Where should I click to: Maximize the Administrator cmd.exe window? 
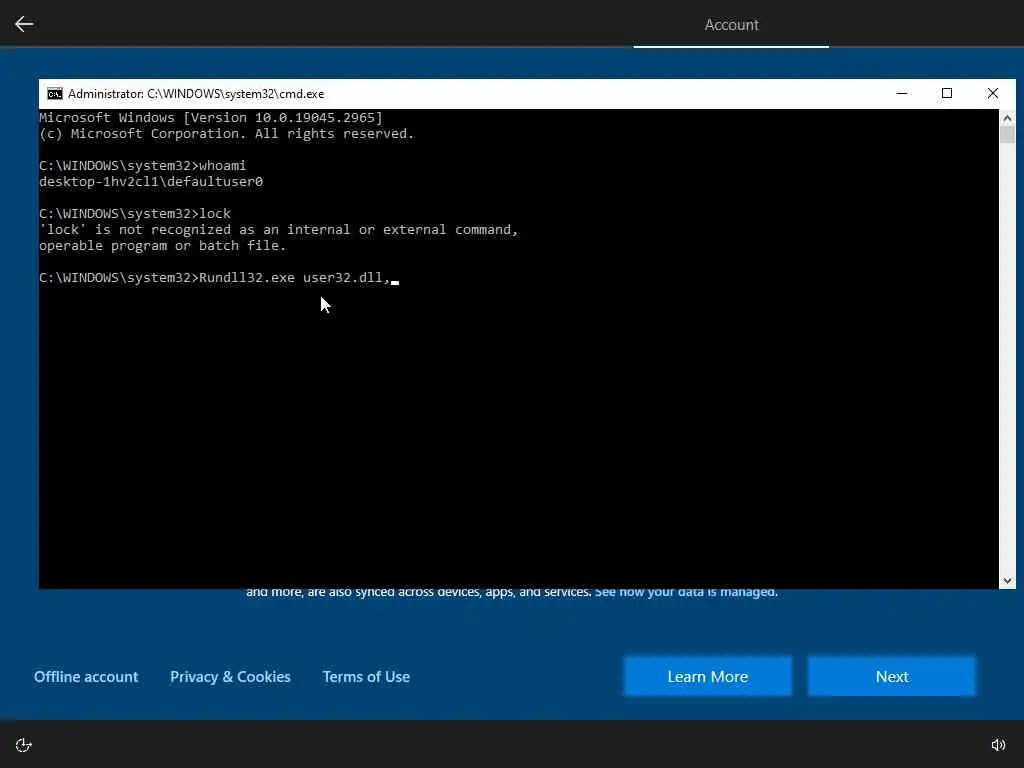(x=947, y=93)
